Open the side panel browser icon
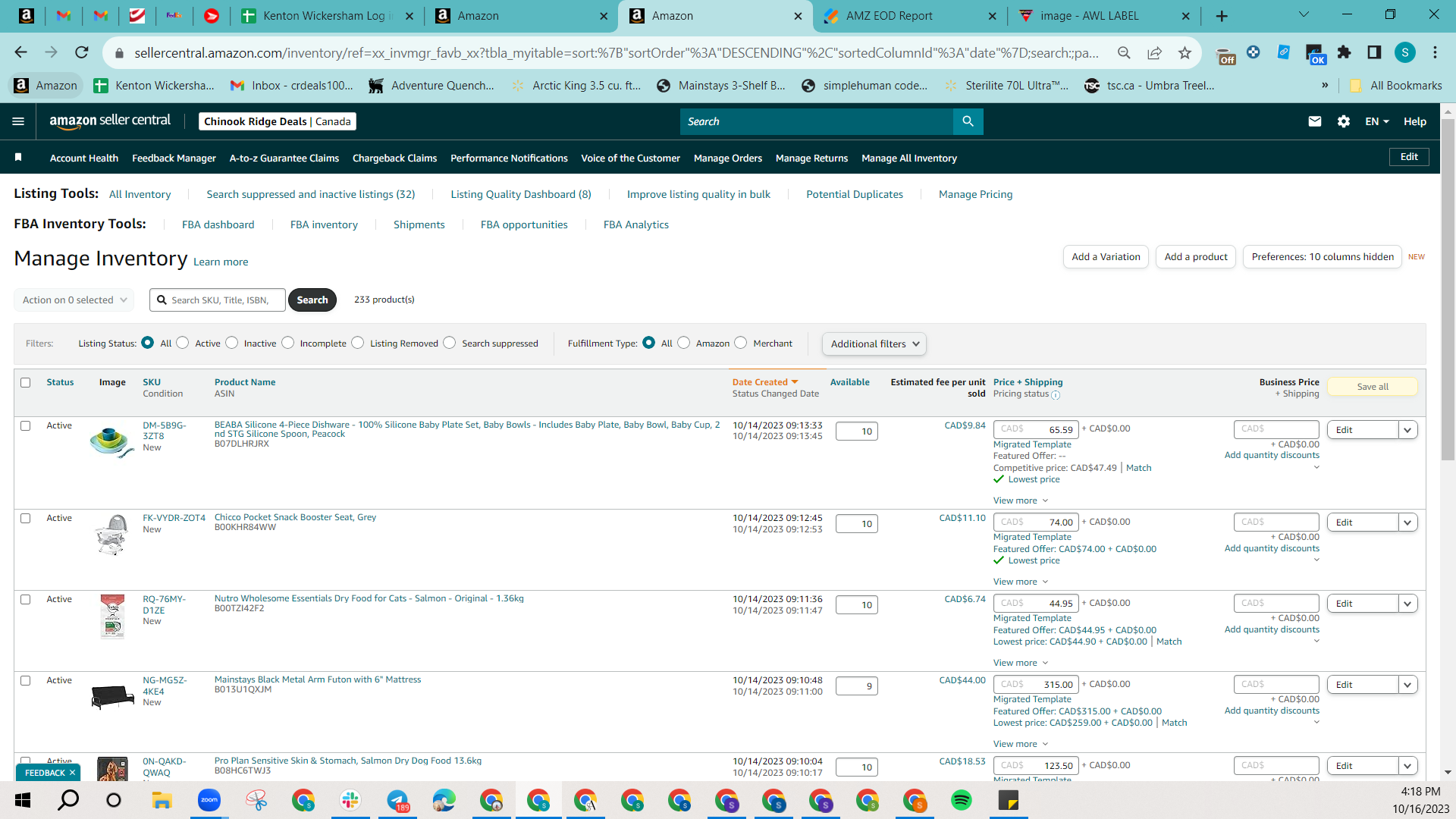This screenshot has width=1456, height=819. [x=1374, y=52]
